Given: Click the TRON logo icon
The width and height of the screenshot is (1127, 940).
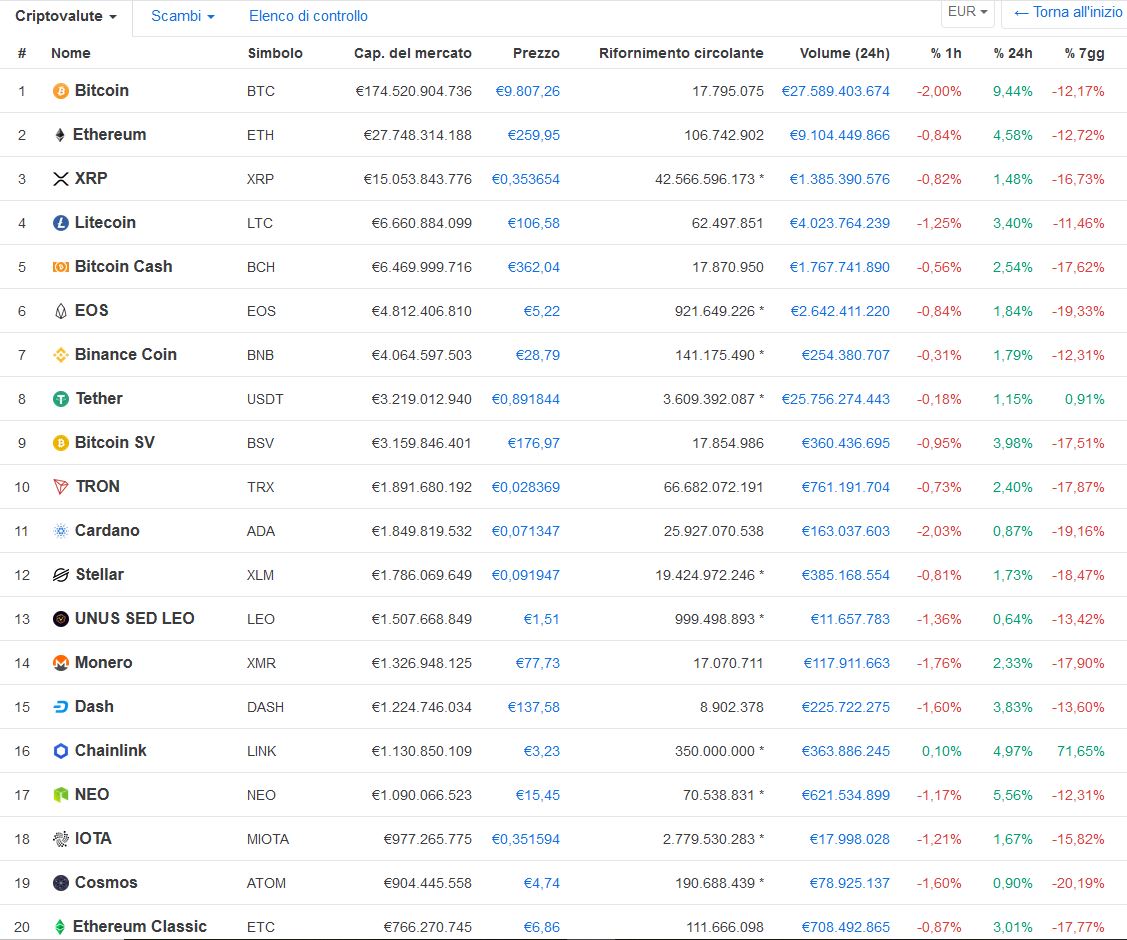Looking at the screenshot, I should [61, 487].
